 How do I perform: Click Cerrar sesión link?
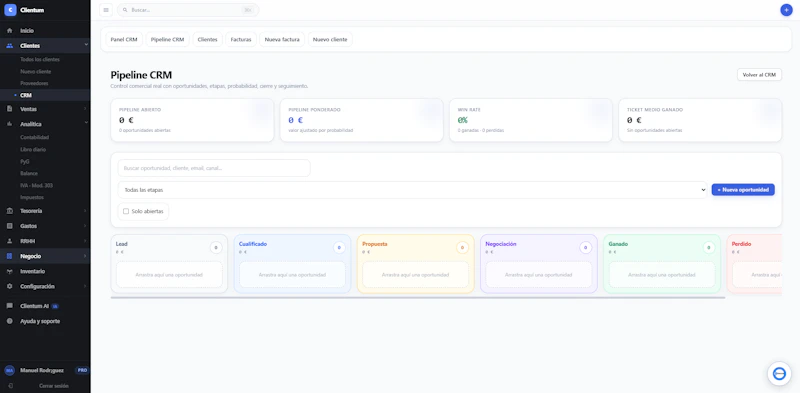click(x=54, y=386)
